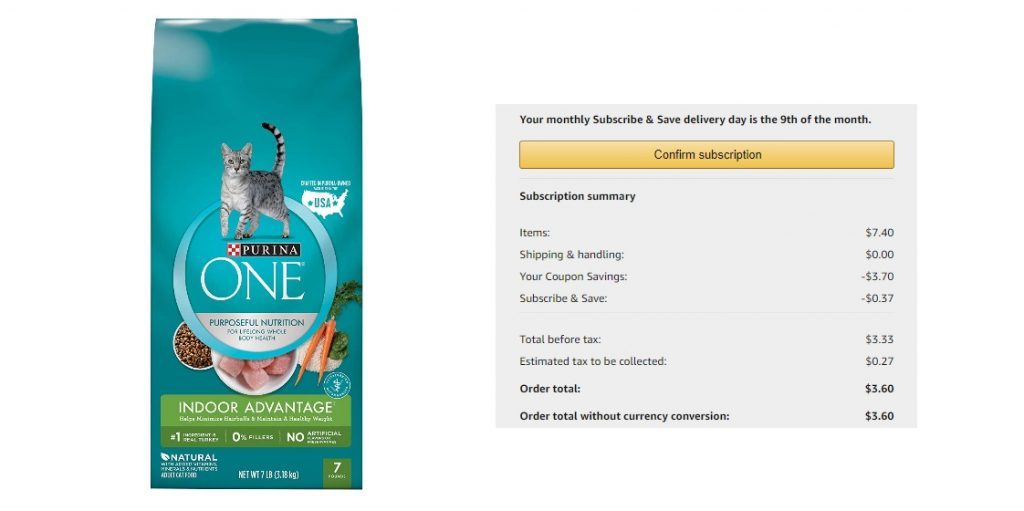Click the Confirm subscription button
The height and width of the screenshot is (511, 1024).
point(707,155)
